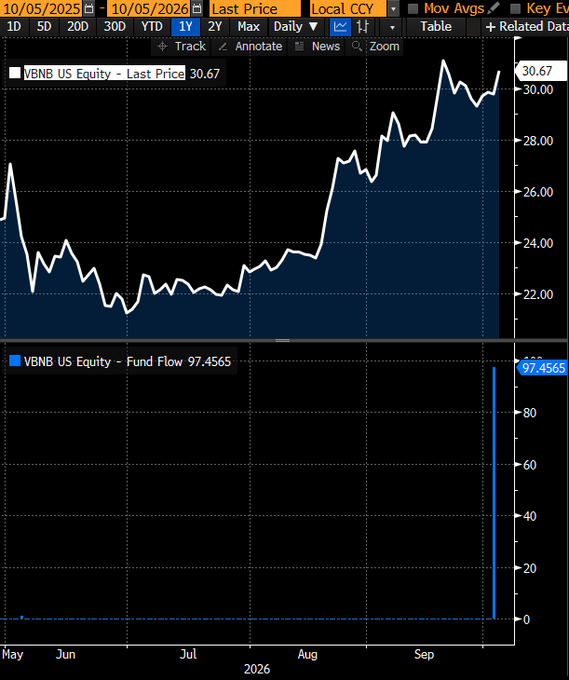Viewport: 569px width, 680px height.
Task: Activate the Track crosshair tool
Action: [182, 46]
